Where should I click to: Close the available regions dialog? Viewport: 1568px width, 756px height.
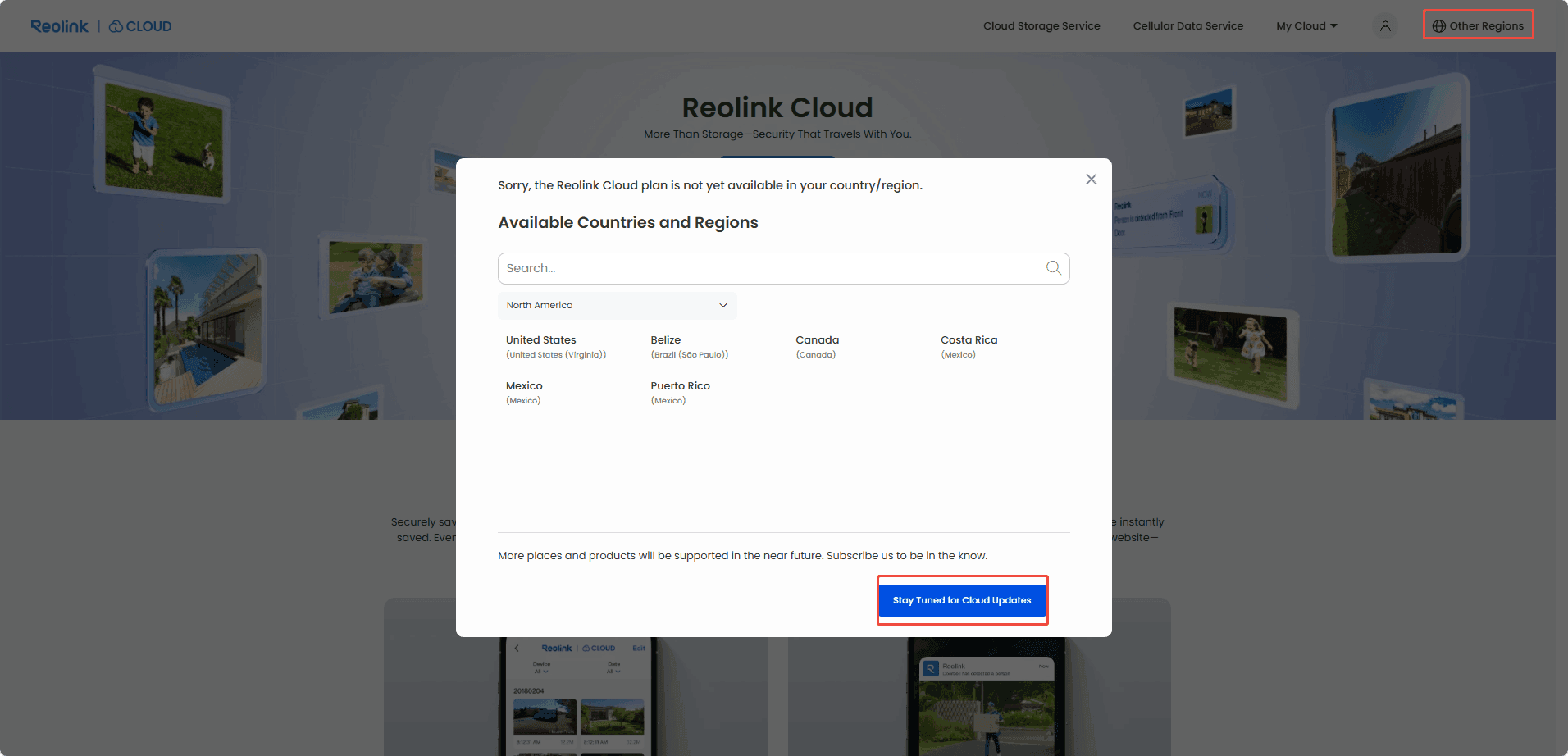tap(1091, 179)
